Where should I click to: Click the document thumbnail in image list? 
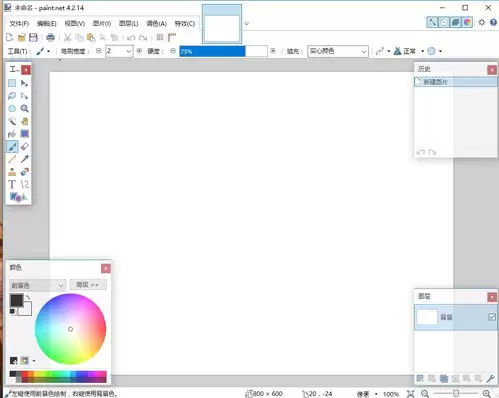(x=222, y=24)
